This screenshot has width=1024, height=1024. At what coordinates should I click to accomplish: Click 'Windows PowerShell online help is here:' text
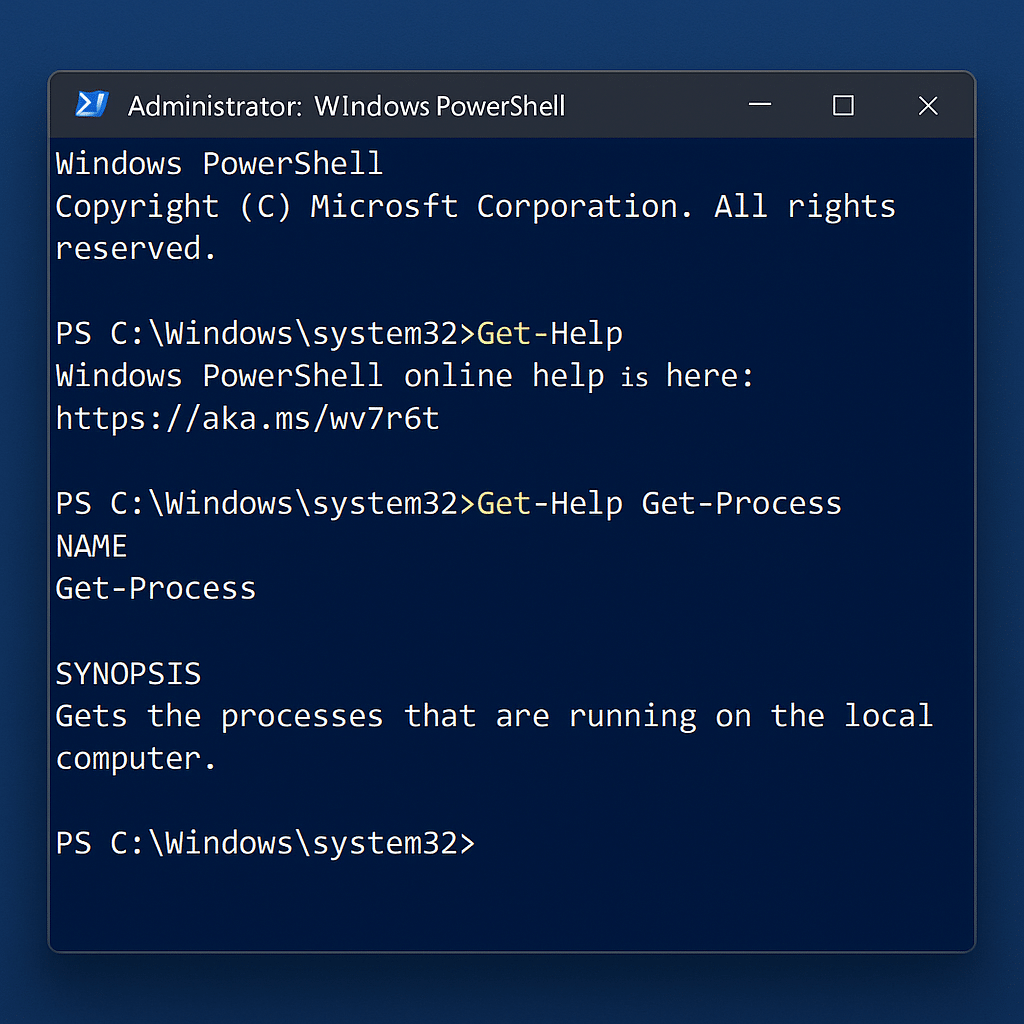405,376
